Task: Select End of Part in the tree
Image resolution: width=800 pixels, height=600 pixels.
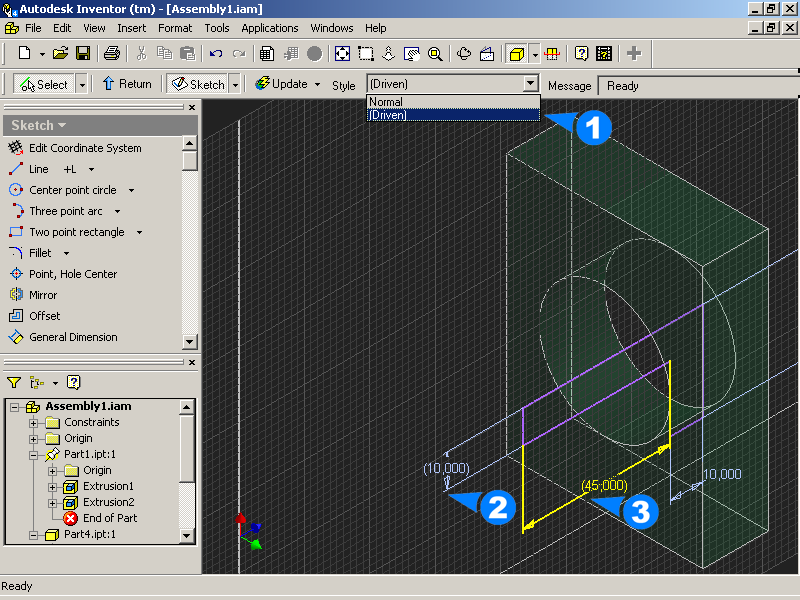Action: click(x=110, y=518)
